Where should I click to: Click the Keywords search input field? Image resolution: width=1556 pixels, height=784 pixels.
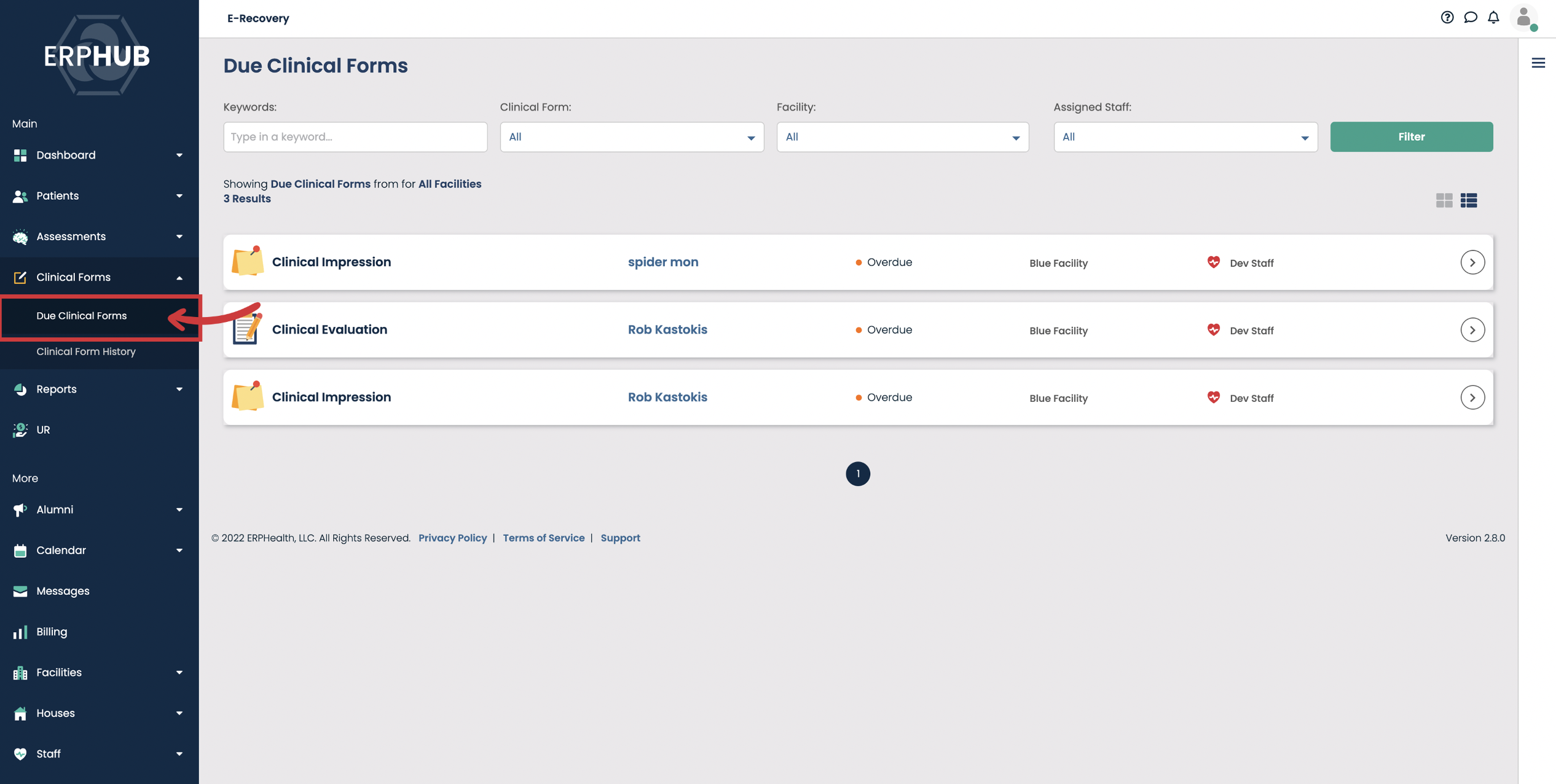(355, 137)
